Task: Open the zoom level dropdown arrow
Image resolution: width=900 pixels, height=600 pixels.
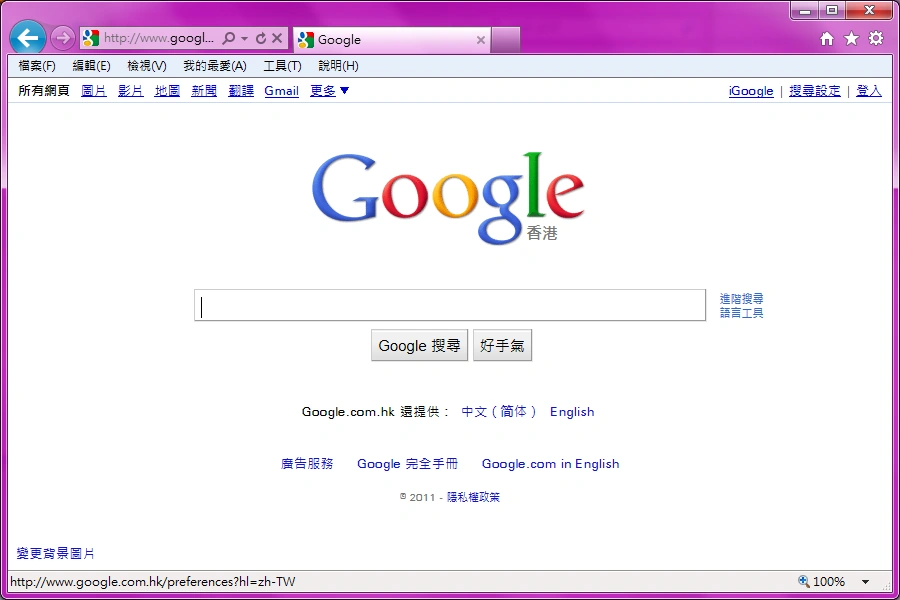Action: click(x=865, y=582)
